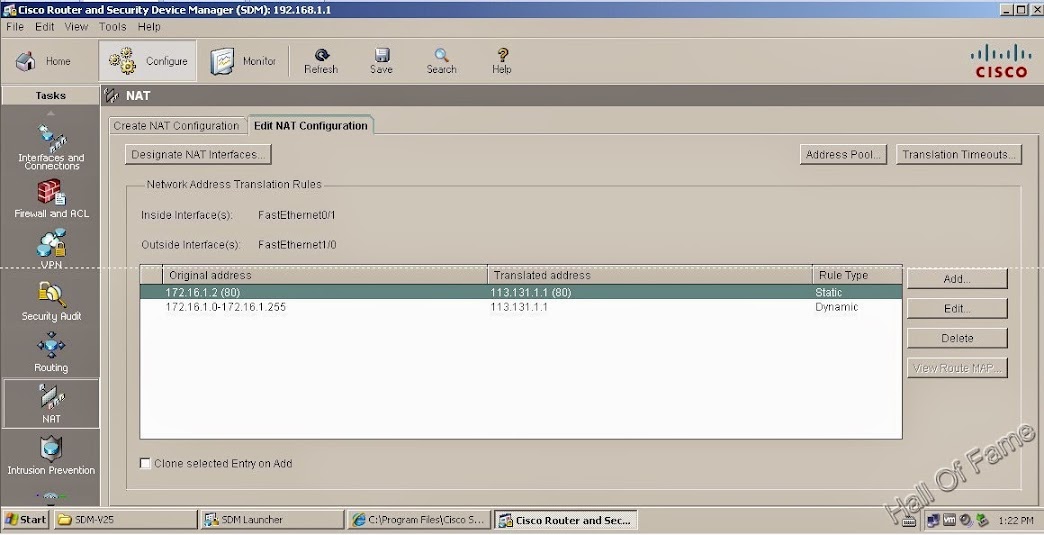Select the NAT task icon
1044x535 pixels.
tap(51, 403)
